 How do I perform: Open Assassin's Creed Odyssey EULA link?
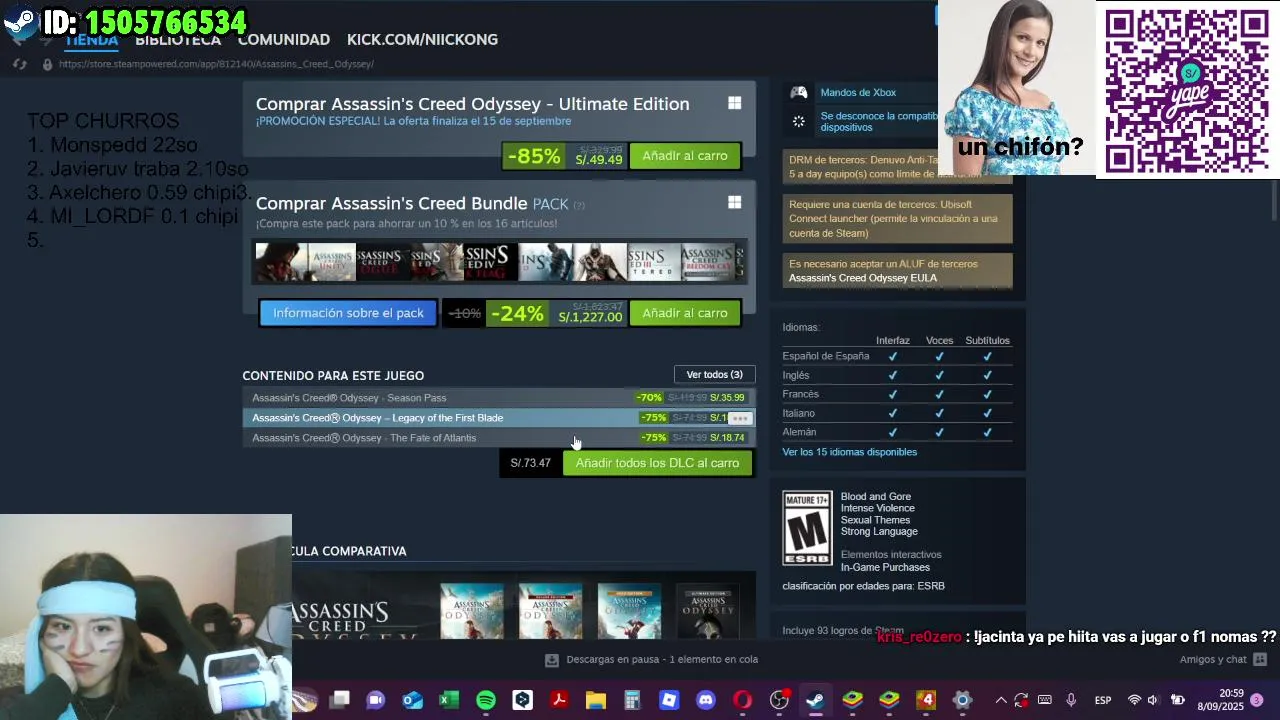pyautogui.click(x=863, y=278)
